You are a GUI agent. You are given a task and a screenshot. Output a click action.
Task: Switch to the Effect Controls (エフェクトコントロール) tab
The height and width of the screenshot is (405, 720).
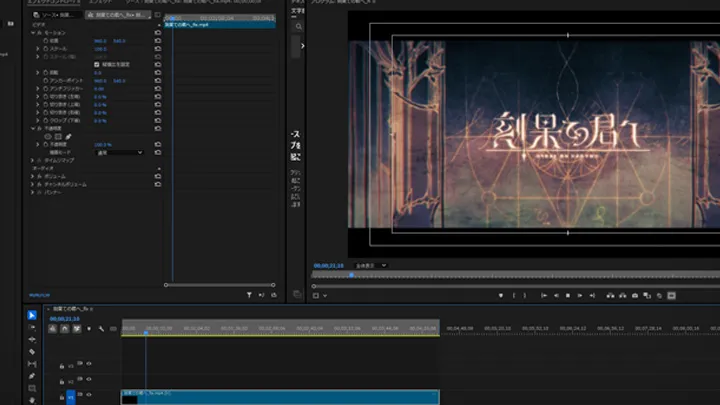pos(54,2)
